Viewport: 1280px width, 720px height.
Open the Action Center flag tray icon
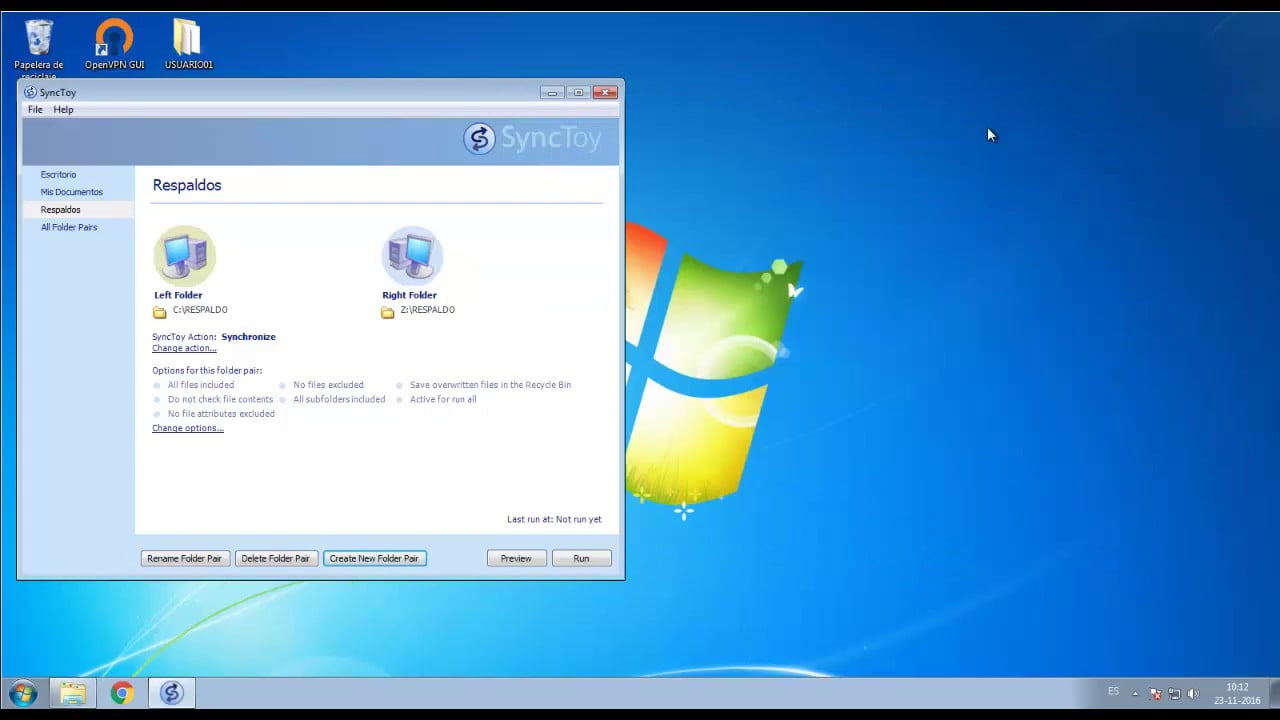(1156, 693)
